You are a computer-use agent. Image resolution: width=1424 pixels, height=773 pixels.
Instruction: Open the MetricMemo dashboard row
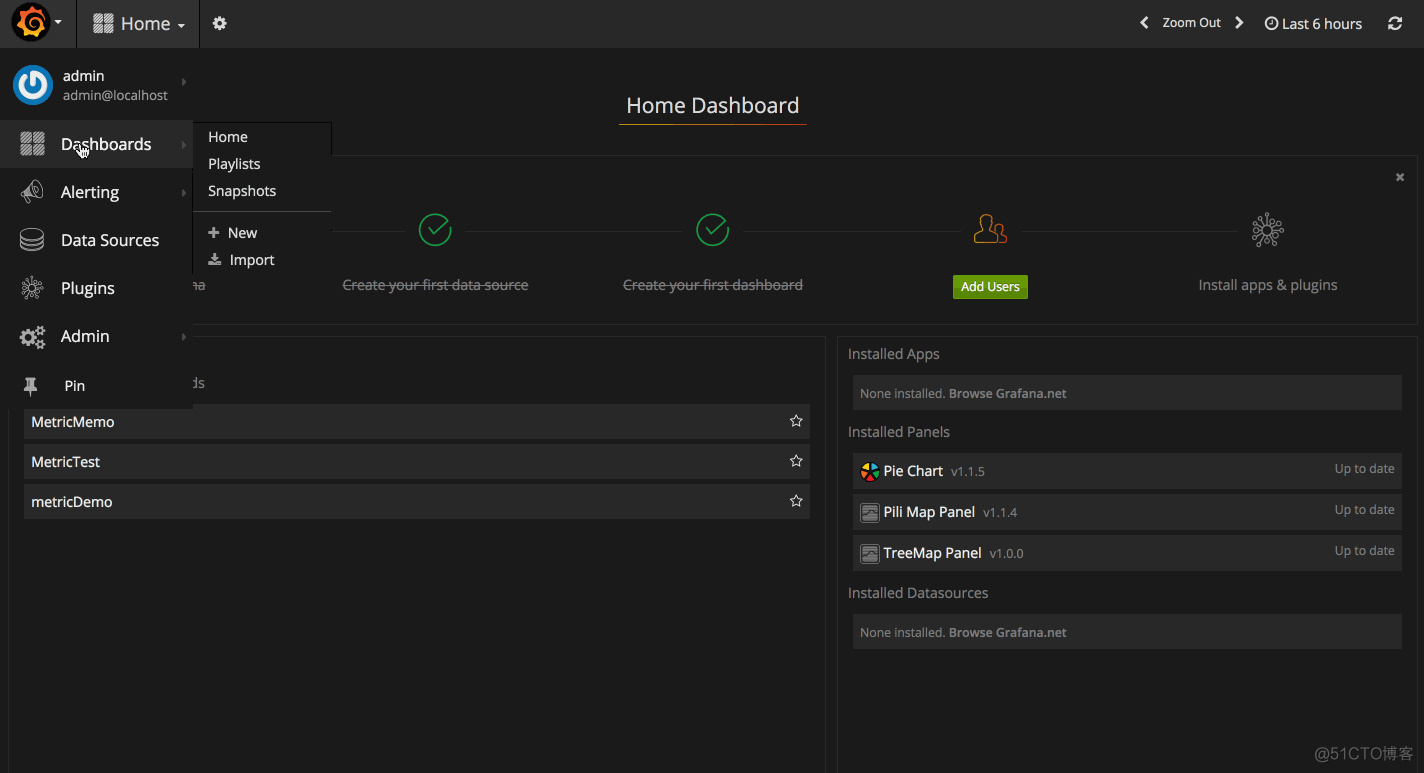[417, 422]
